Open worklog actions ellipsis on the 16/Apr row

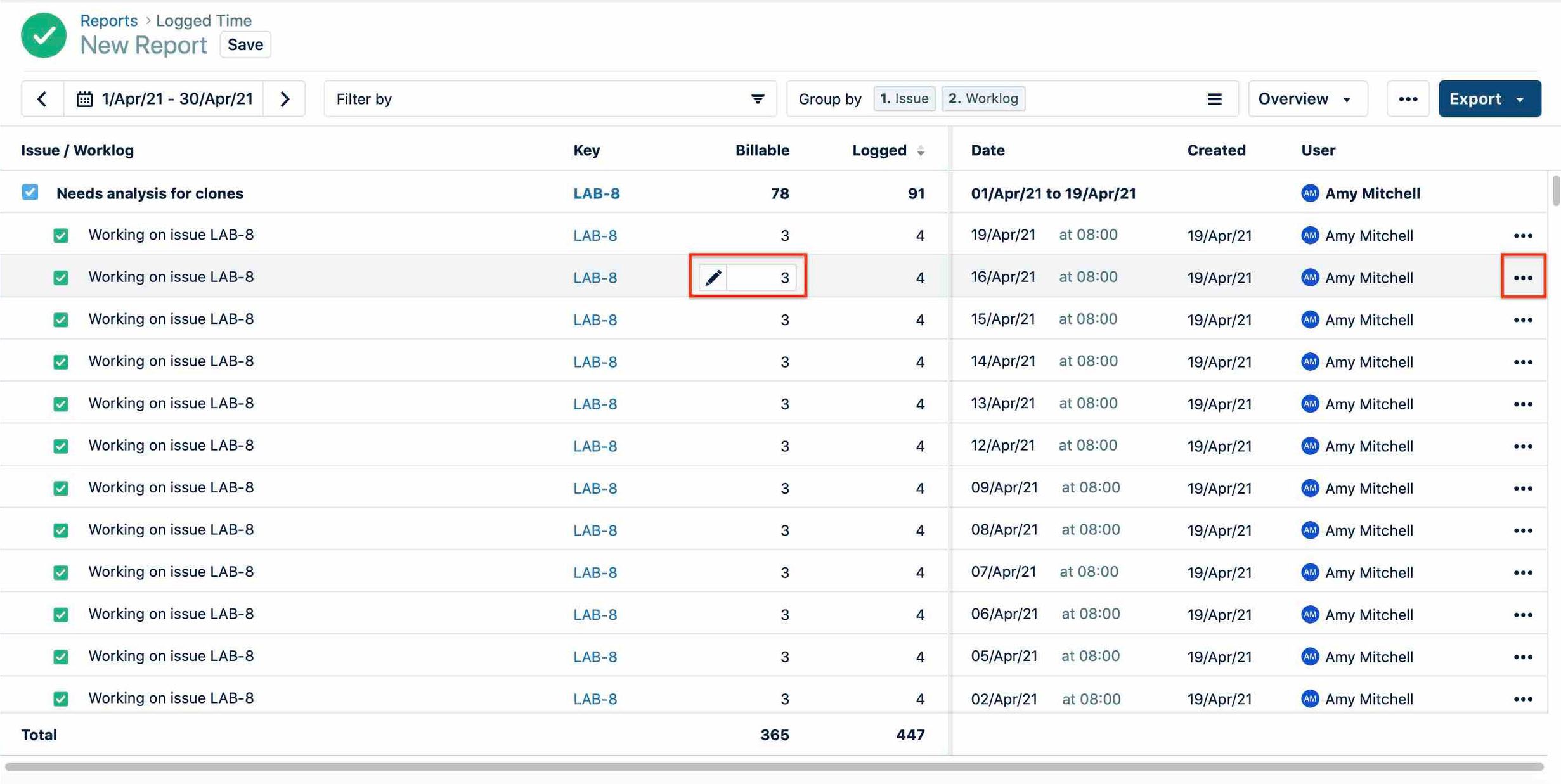point(1524,277)
